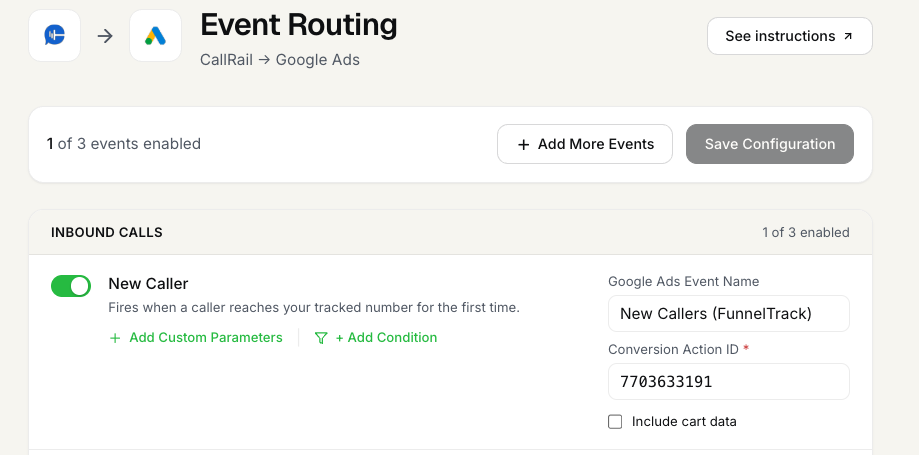The height and width of the screenshot is (455, 919).
Task: Click Add Custom Parameters link
Action: tap(196, 338)
